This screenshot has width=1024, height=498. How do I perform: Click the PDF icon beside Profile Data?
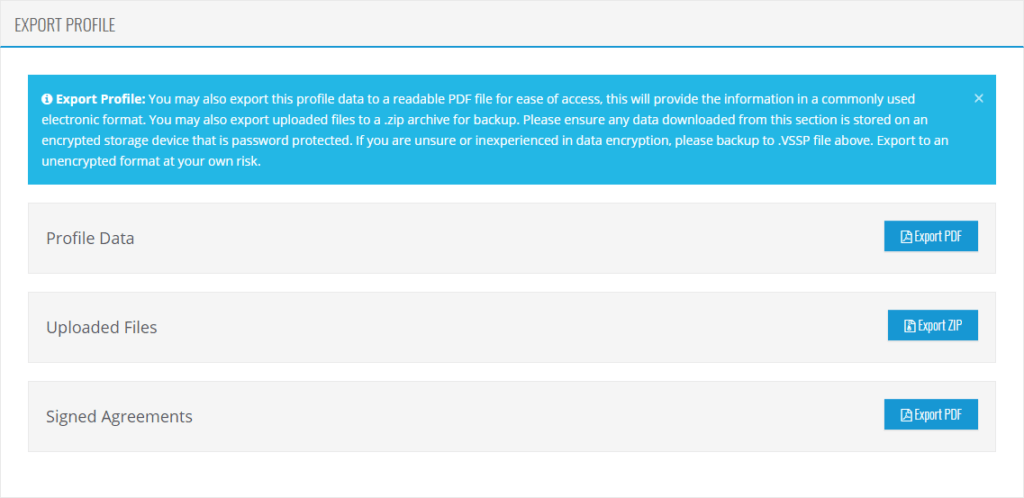[x=906, y=236]
